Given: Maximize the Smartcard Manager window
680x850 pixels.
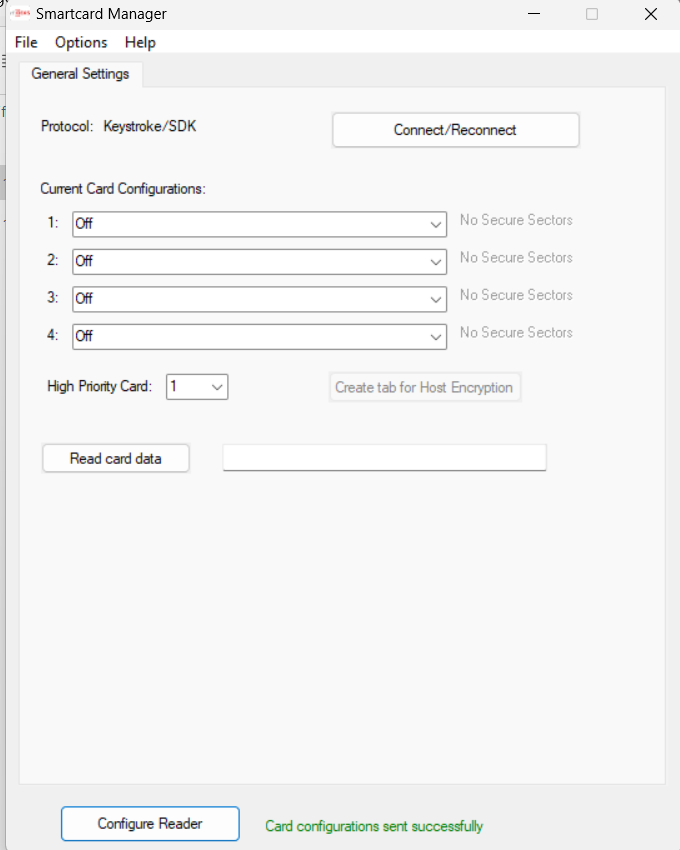Looking at the screenshot, I should 592,14.
